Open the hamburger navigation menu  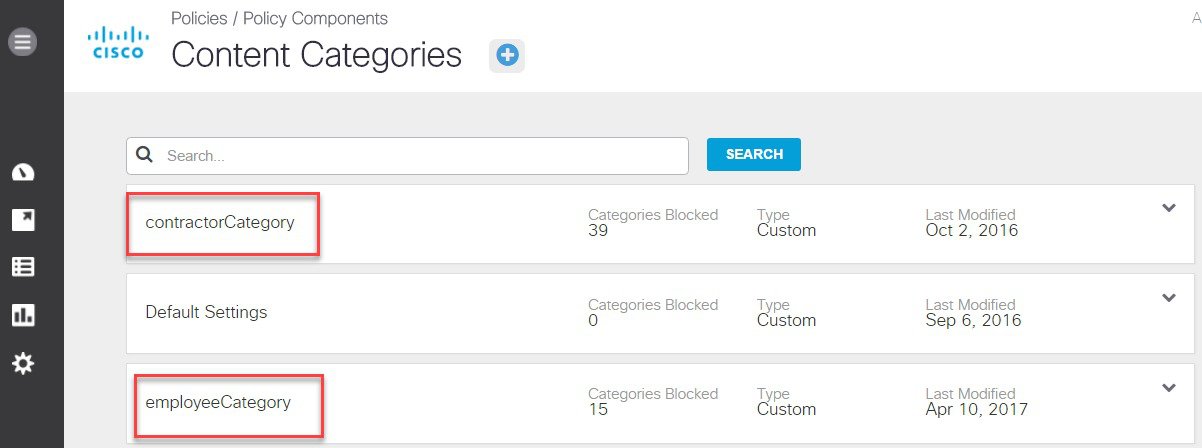pyautogui.click(x=23, y=42)
